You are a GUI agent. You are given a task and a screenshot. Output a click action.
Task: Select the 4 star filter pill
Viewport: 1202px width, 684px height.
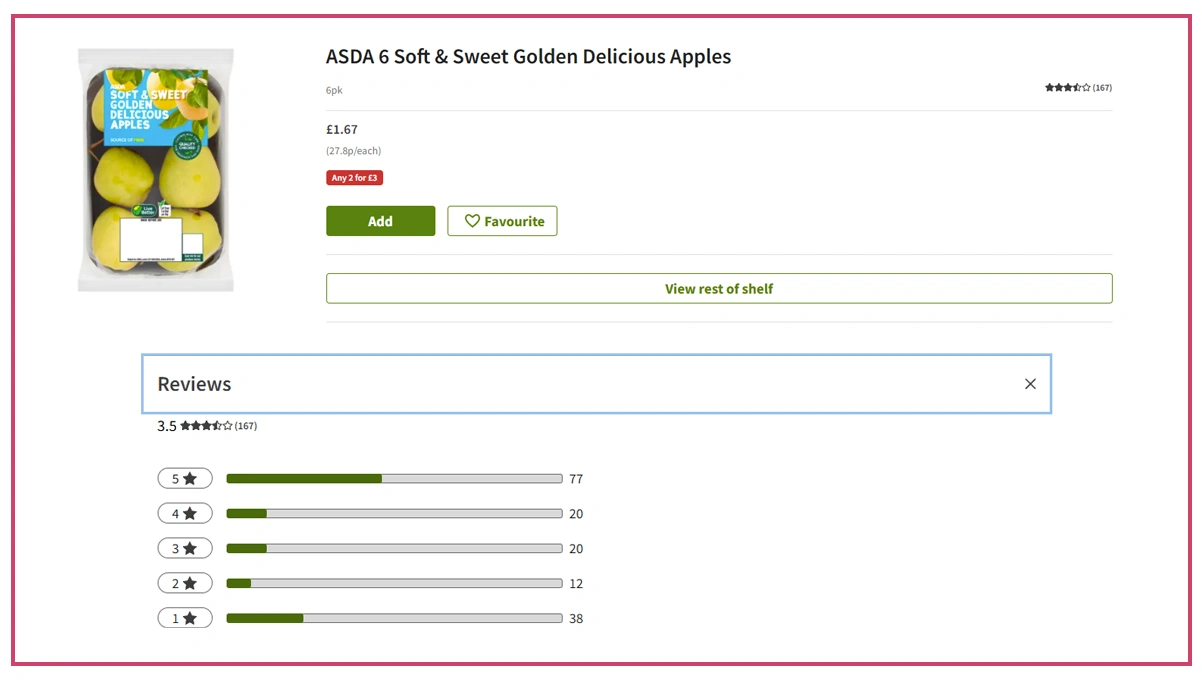click(x=185, y=514)
